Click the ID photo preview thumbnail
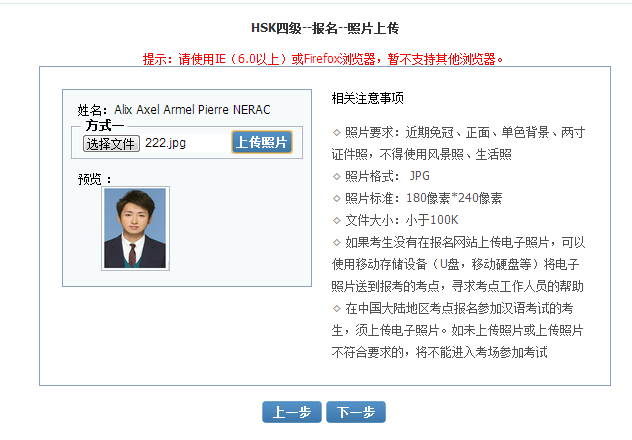632x440 pixels. (135, 228)
